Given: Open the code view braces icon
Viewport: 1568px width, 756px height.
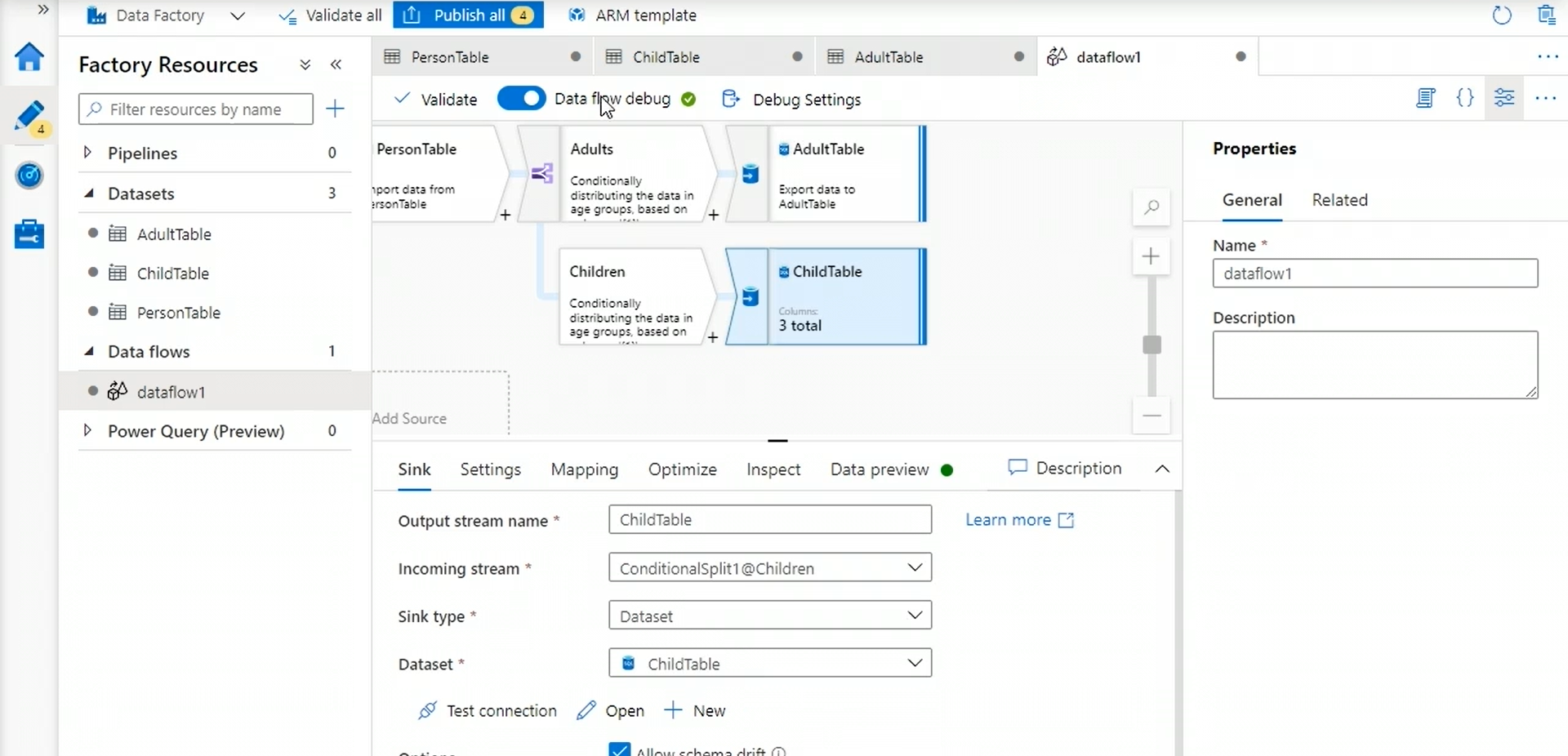Looking at the screenshot, I should coord(1465,99).
